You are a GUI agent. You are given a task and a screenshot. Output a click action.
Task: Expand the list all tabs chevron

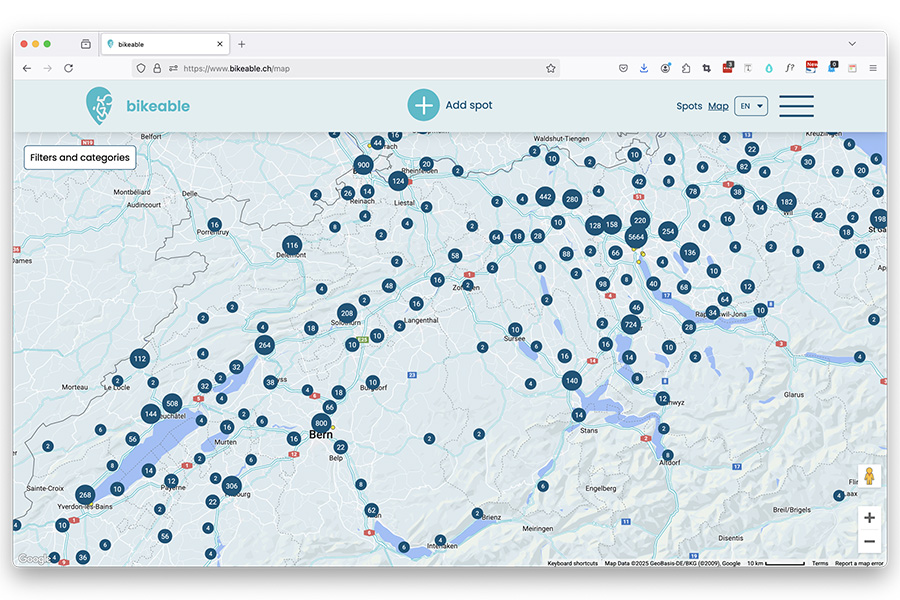tap(852, 44)
